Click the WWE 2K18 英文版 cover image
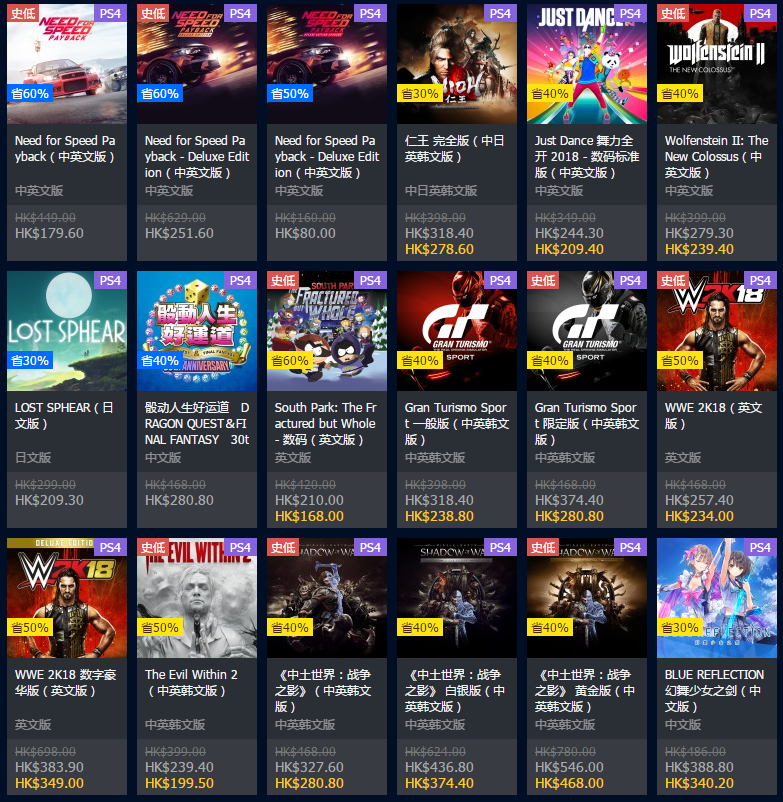The image size is (783, 802). (717, 331)
